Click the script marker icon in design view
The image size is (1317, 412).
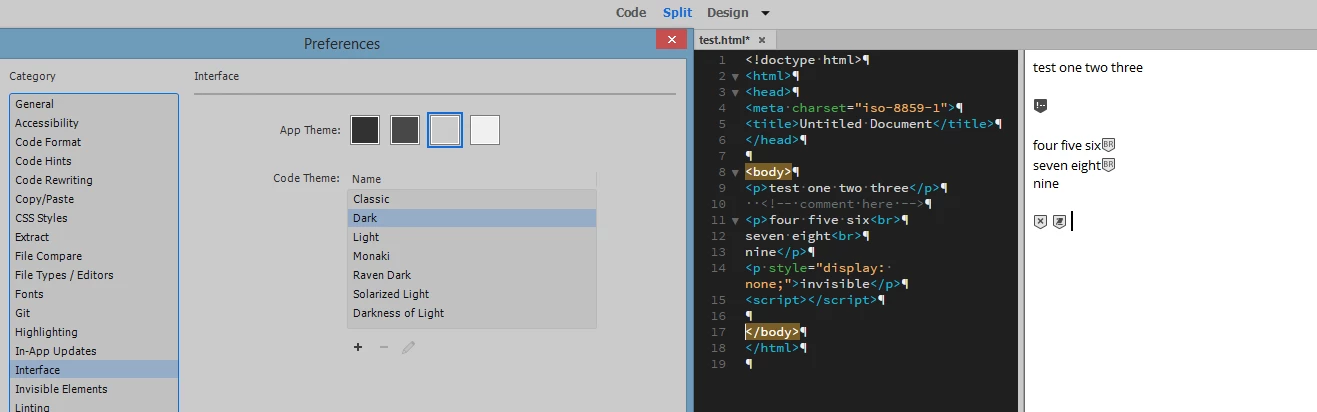[1059, 221]
